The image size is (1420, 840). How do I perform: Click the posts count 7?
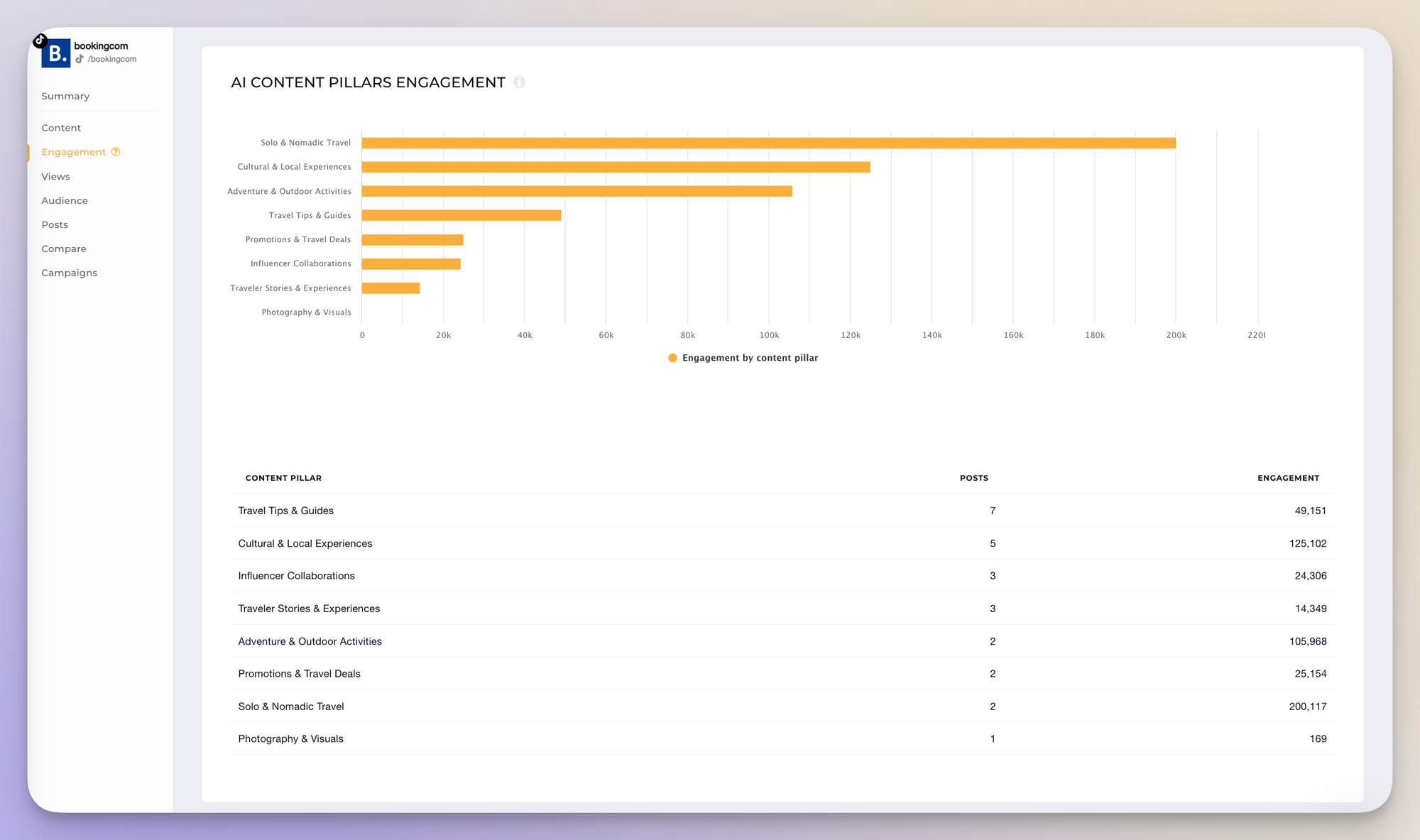coord(993,511)
